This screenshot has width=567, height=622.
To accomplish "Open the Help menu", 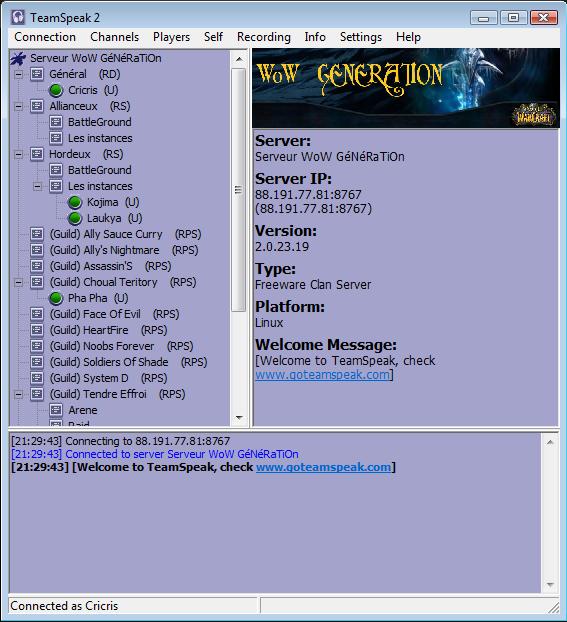I will click(408, 37).
